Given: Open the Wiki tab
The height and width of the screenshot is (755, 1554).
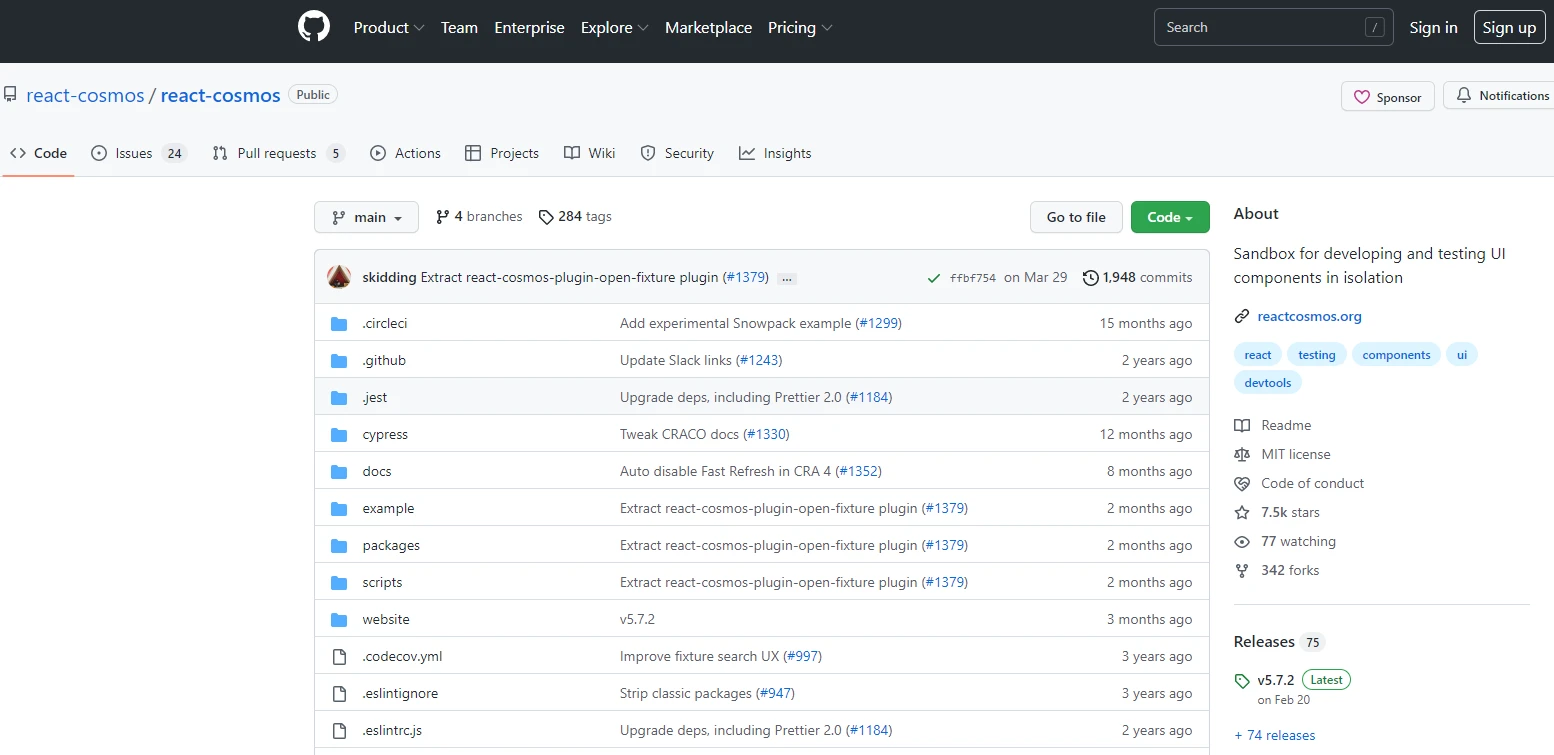Looking at the screenshot, I should point(589,153).
